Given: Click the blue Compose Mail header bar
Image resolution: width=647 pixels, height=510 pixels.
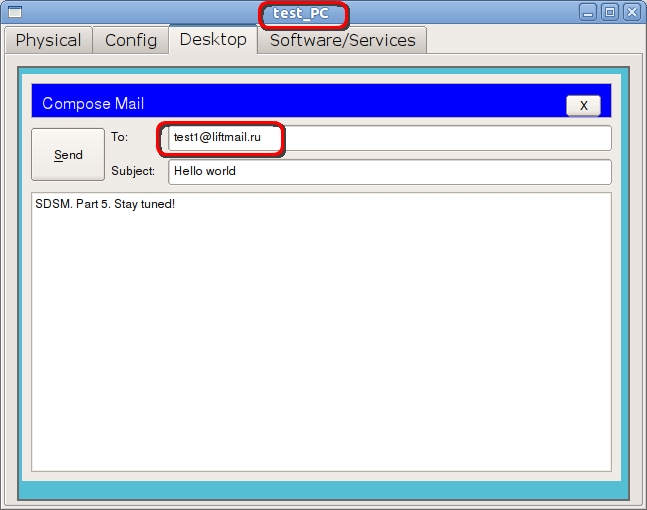Looking at the screenshot, I should (300, 103).
